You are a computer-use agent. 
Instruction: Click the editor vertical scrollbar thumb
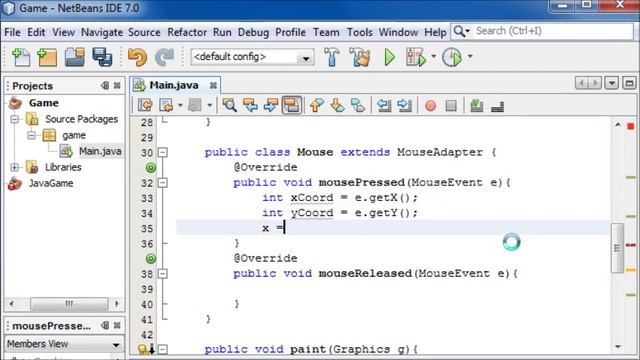(x=617, y=248)
